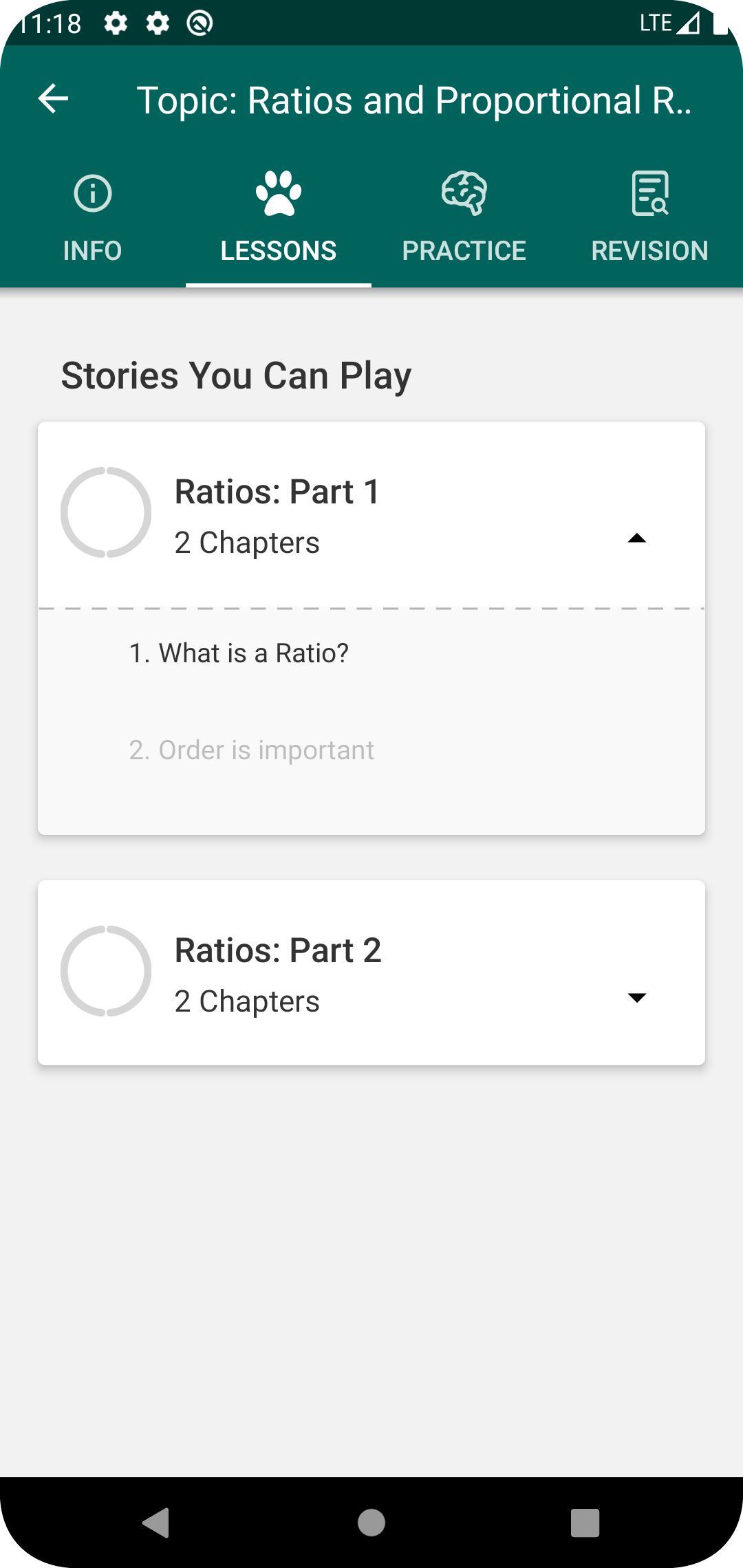
Task: Tap the Info circle icon
Action: (93, 193)
